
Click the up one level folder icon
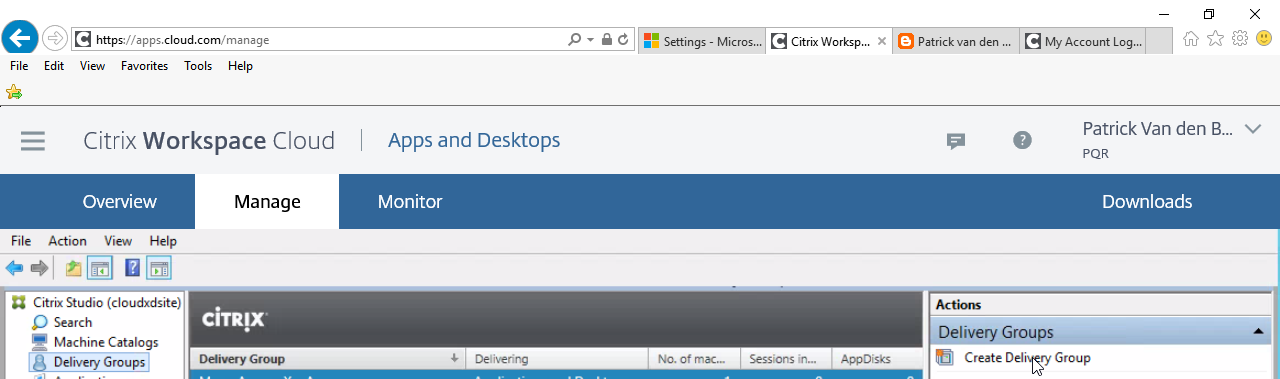(x=73, y=268)
